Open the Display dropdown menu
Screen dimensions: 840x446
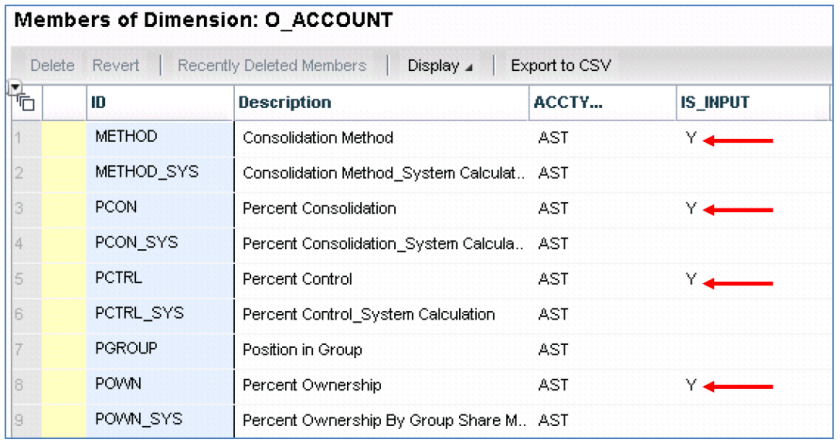pyautogui.click(x=439, y=66)
